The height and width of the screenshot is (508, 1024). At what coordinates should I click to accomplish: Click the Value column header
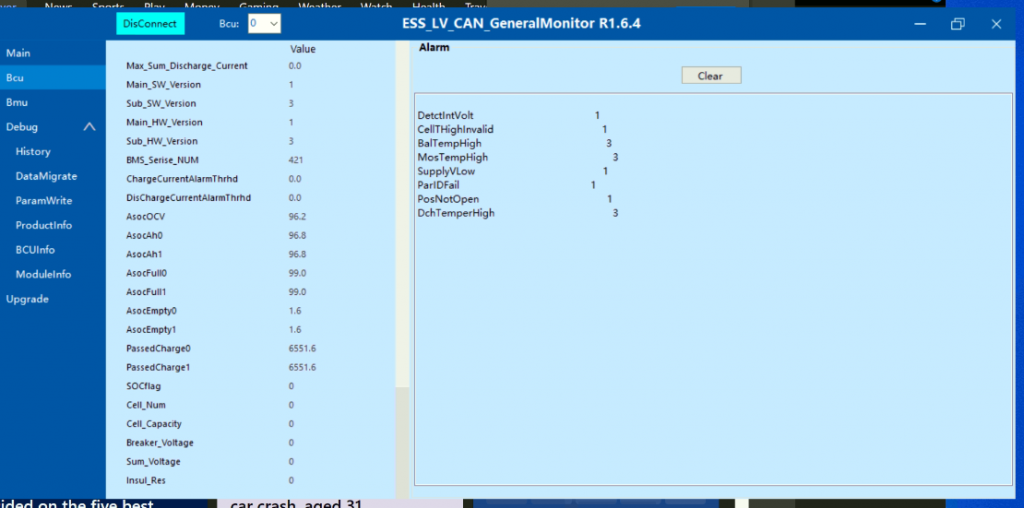coord(302,49)
